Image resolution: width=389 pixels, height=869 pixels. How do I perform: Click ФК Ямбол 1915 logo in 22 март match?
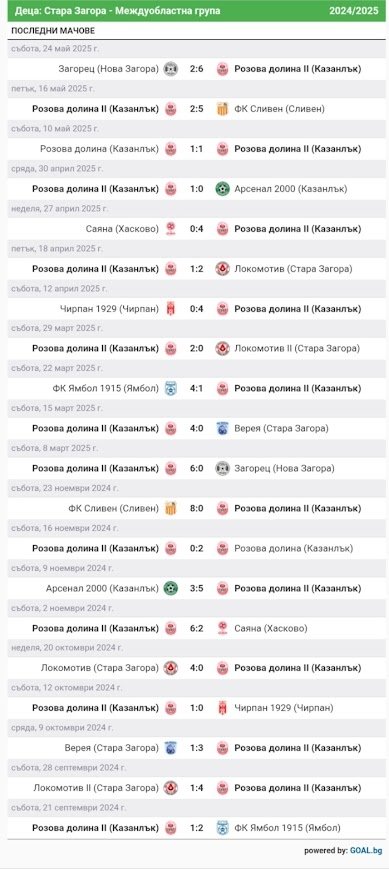coord(171,389)
